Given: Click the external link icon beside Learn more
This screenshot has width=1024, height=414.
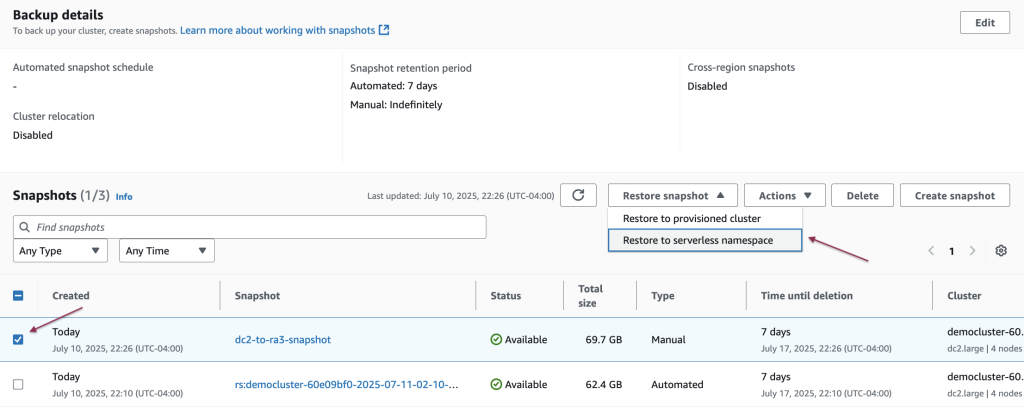Looking at the screenshot, I should pyautogui.click(x=384, y=31).
